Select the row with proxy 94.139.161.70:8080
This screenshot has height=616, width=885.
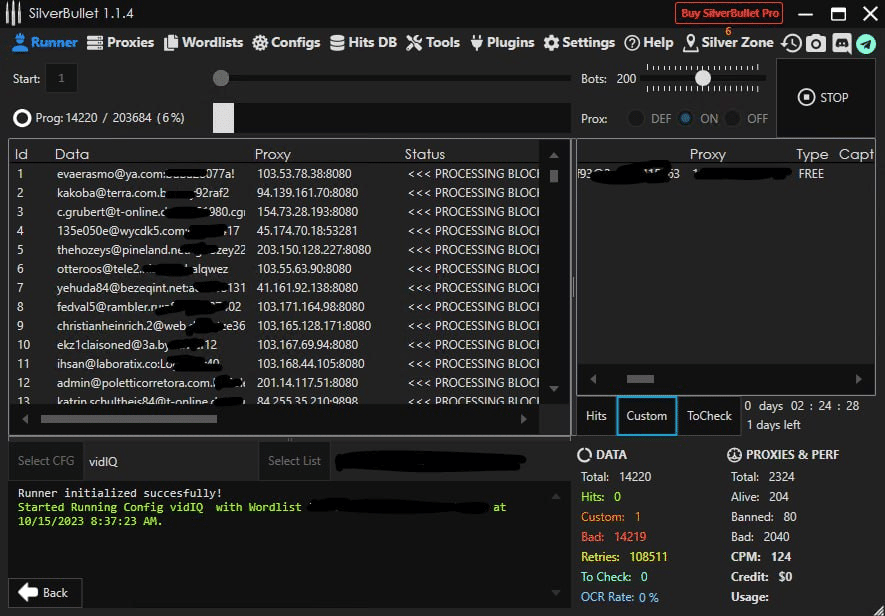tap(275, 193)
